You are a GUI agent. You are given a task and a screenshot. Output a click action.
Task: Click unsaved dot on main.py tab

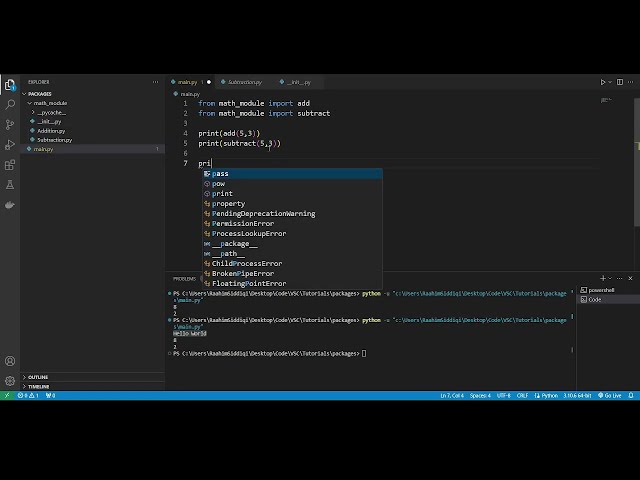[x=209, y=82]
